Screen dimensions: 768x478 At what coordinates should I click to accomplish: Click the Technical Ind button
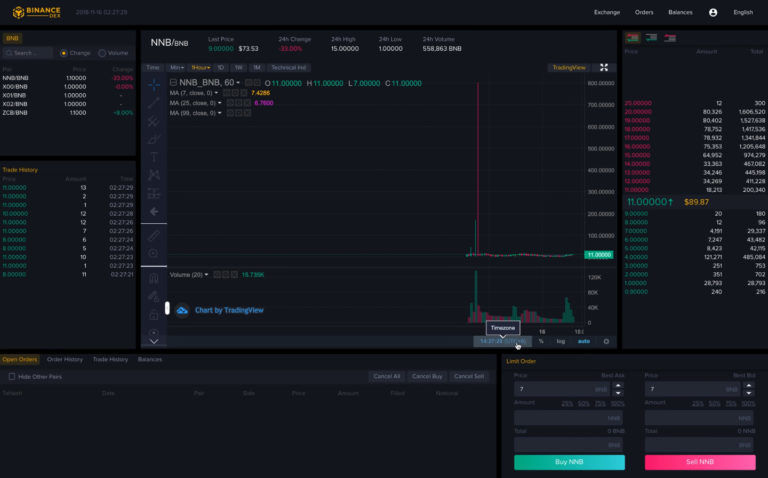288,68
